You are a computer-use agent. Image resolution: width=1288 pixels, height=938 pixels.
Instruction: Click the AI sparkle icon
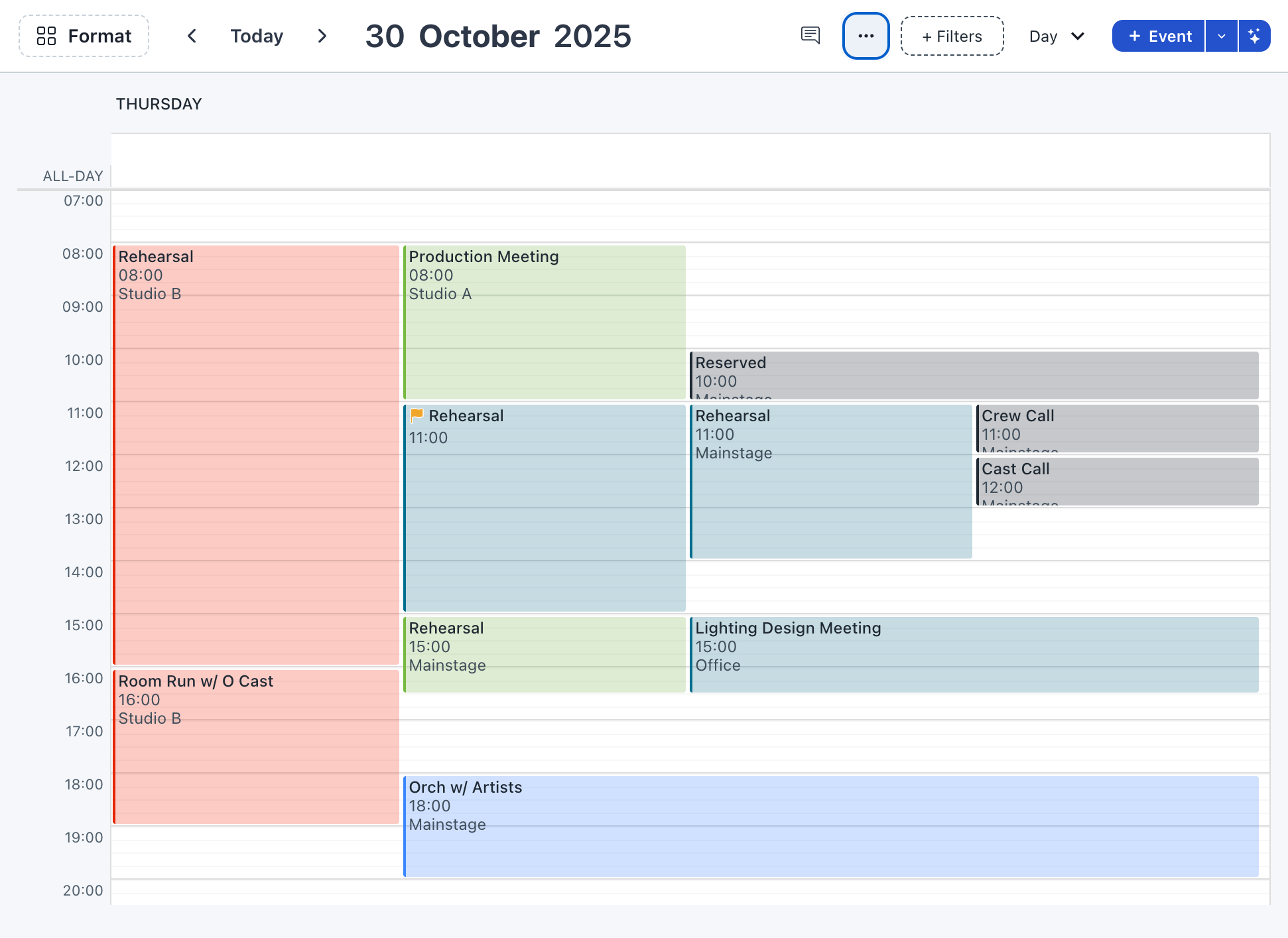1254,36
